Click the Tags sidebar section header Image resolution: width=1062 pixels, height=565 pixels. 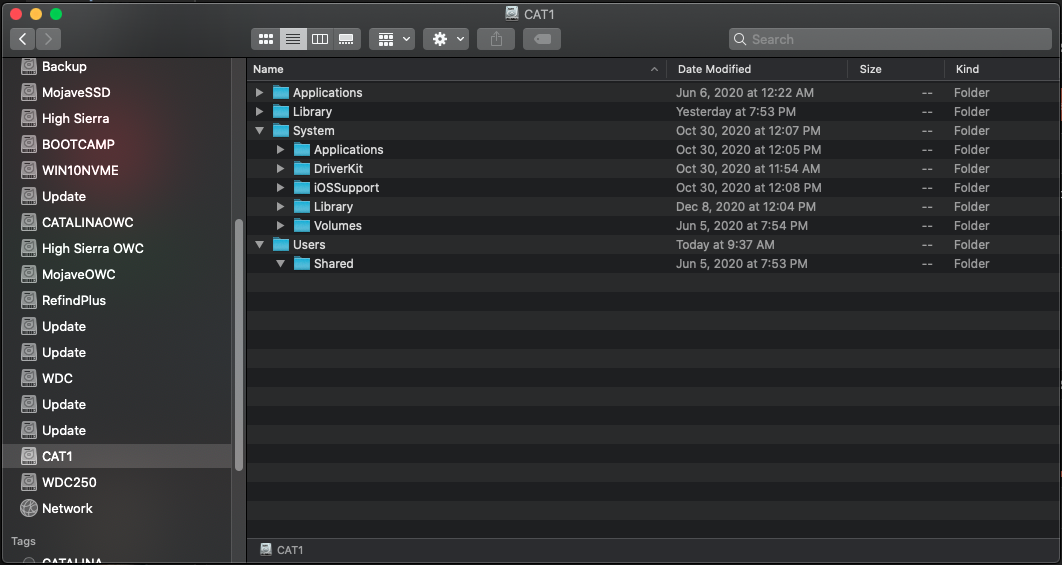(x=23, y=541)
